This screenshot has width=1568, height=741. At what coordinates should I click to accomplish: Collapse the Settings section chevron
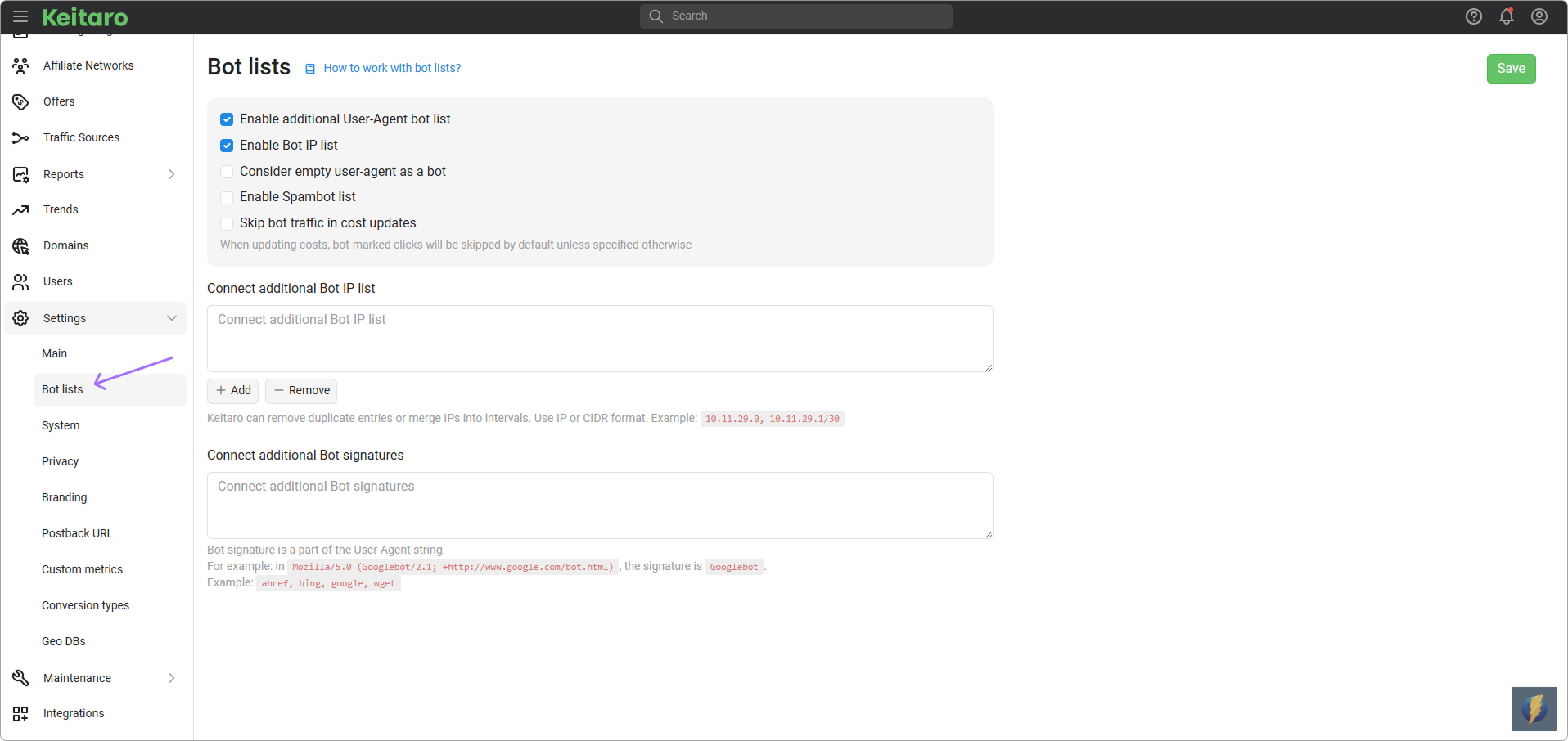172,318
